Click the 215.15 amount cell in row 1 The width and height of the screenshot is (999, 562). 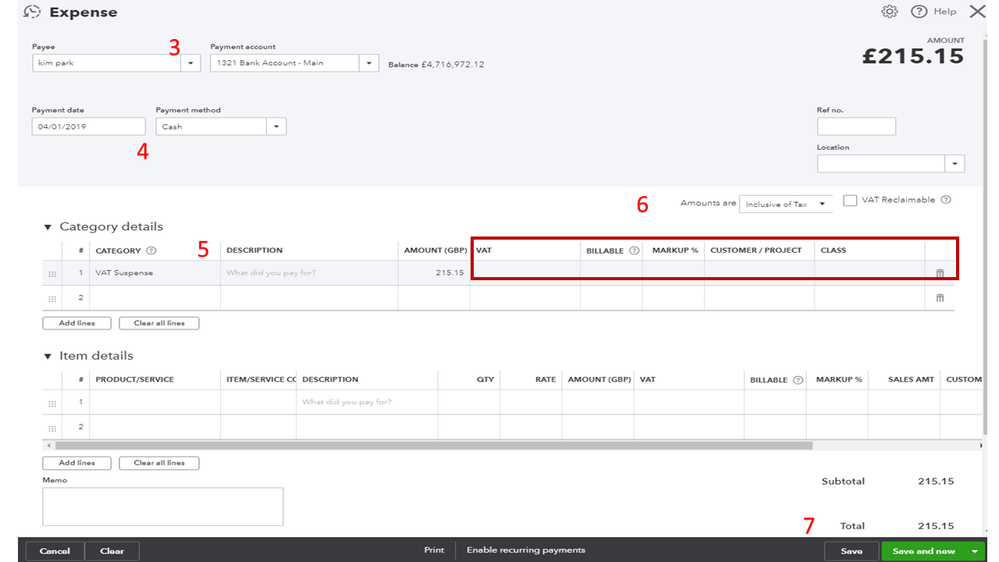click(434, 273)
